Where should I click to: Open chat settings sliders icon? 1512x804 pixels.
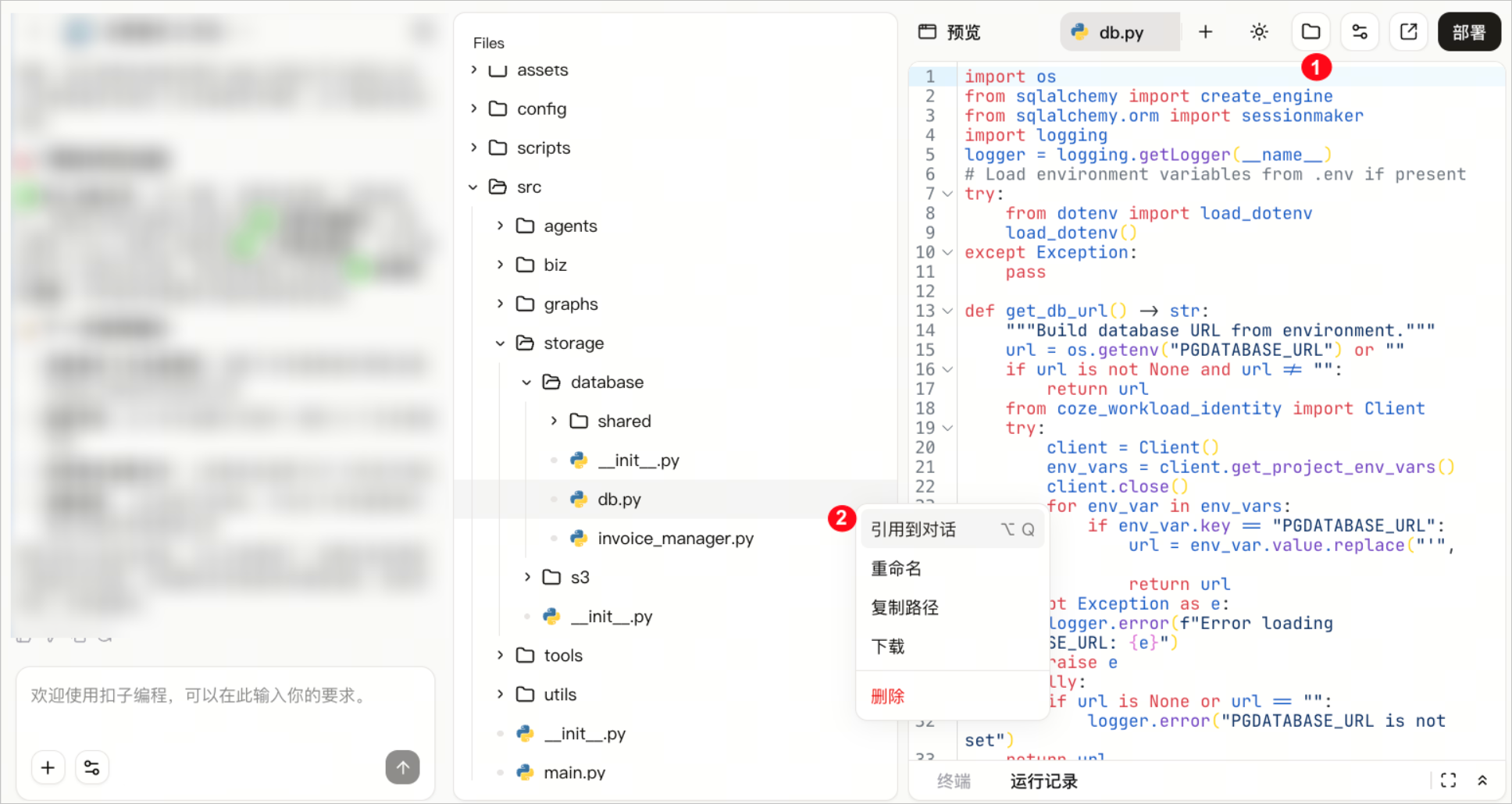91,767
